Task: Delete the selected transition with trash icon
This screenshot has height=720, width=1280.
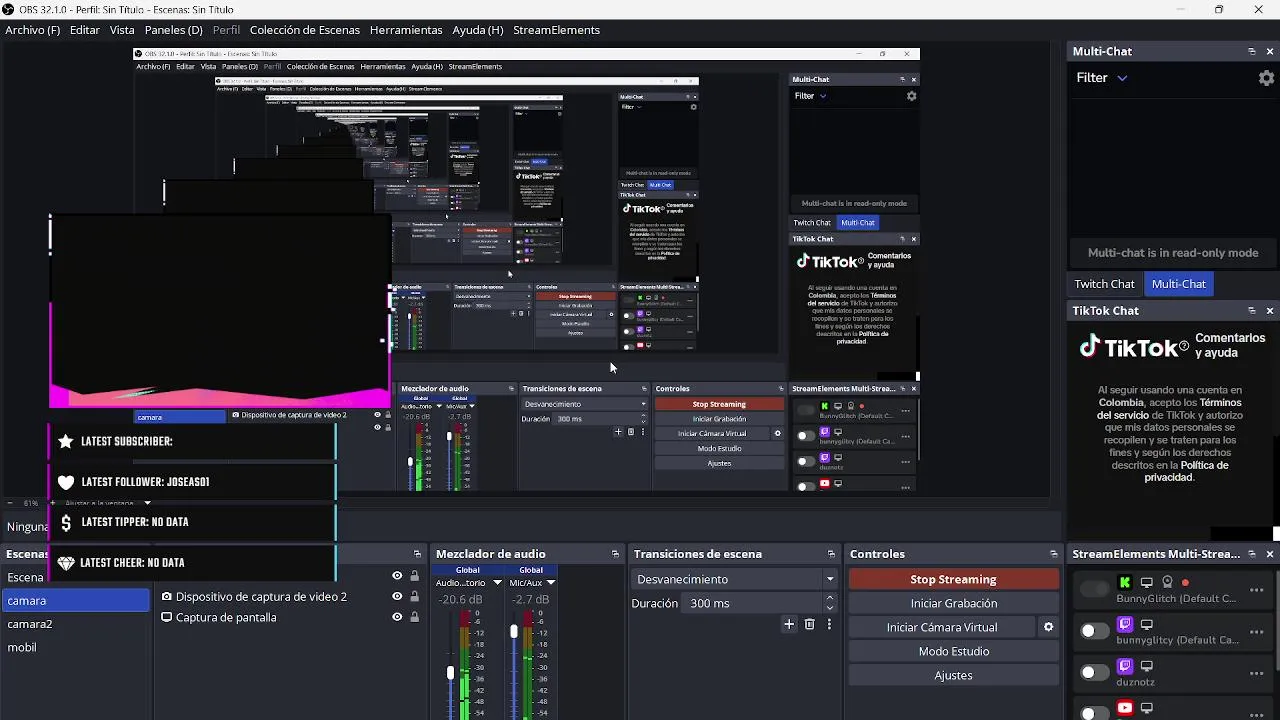Action: (810, 624)
